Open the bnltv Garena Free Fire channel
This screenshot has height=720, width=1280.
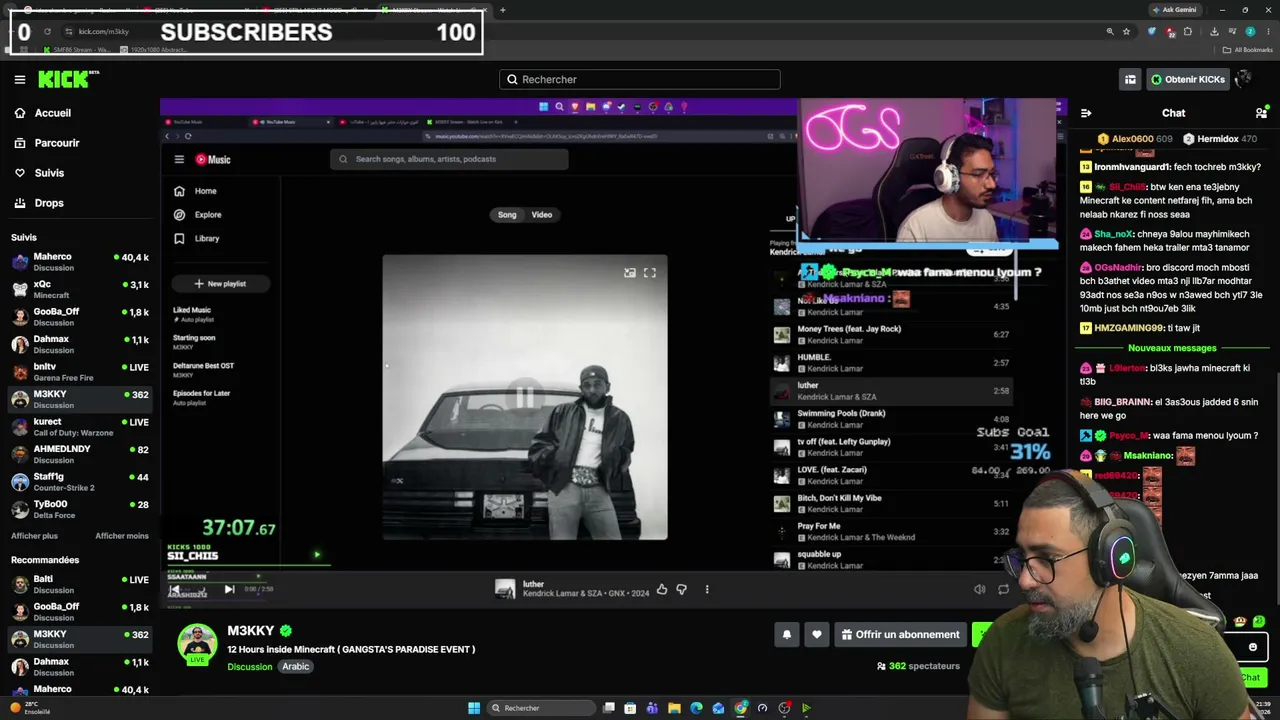coord(80,372)
